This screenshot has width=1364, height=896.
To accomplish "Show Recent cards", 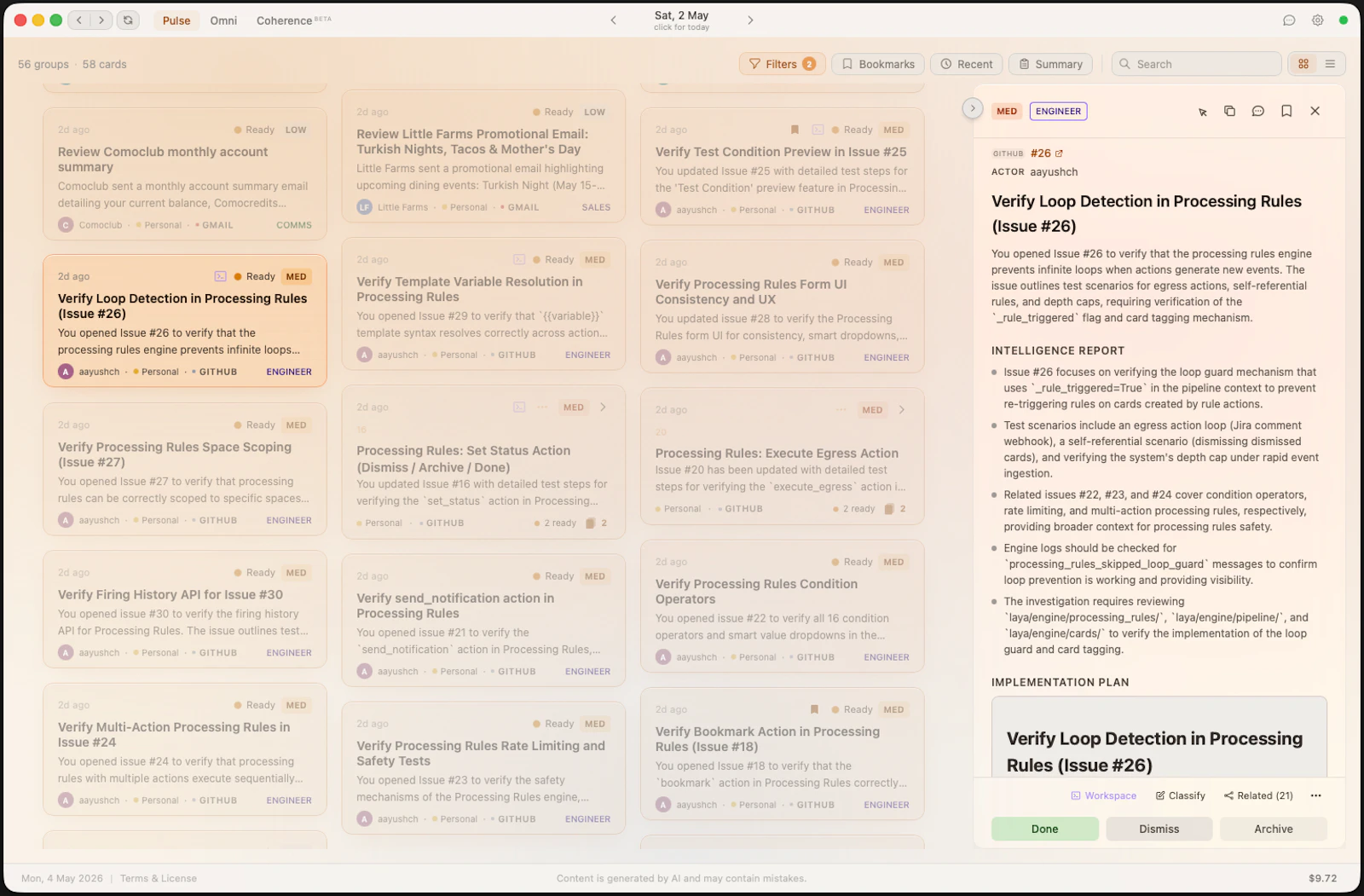I will [x=967, y=64].
